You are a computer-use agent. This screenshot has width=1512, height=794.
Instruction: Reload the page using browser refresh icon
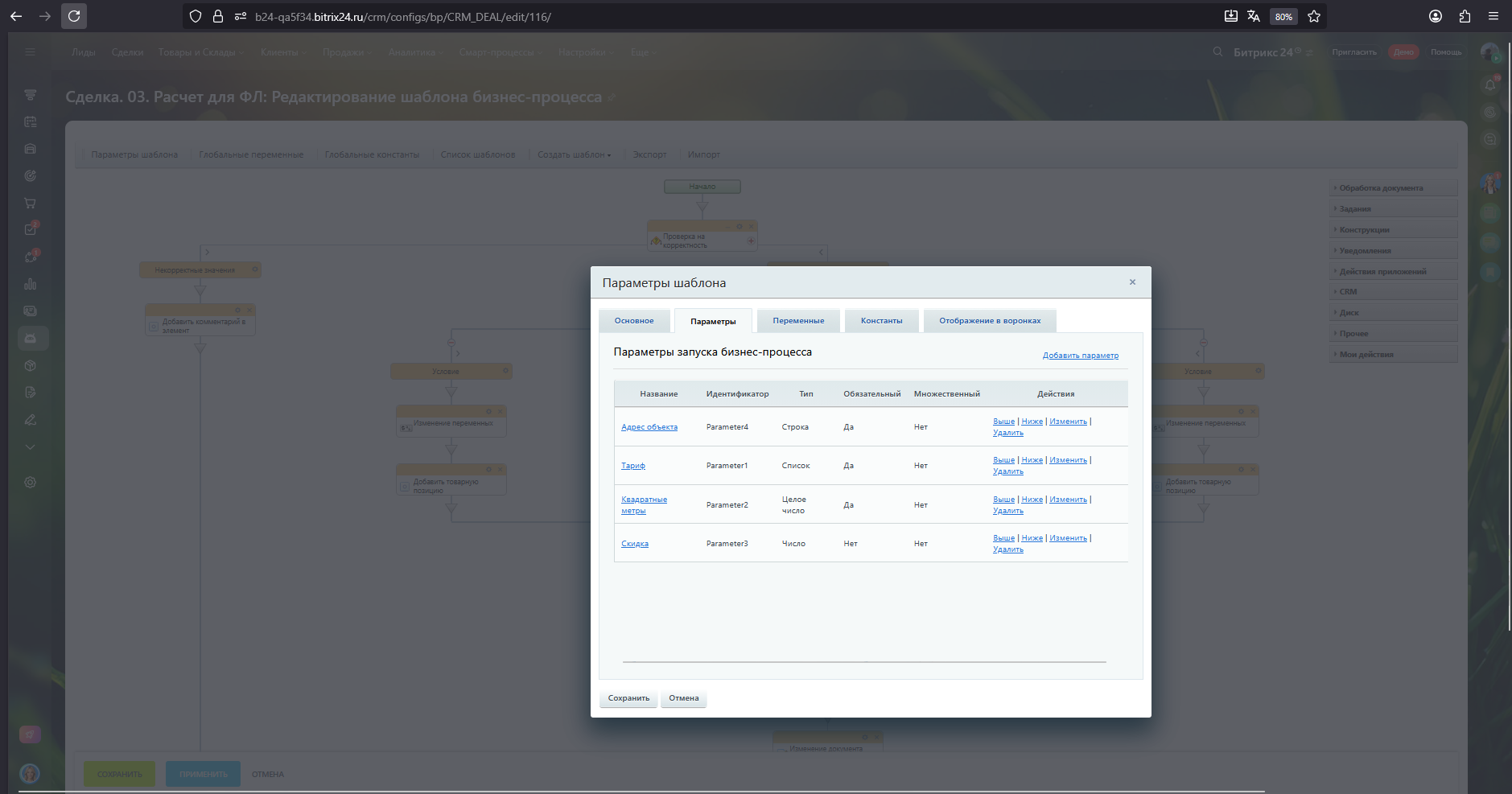[74, 16]
